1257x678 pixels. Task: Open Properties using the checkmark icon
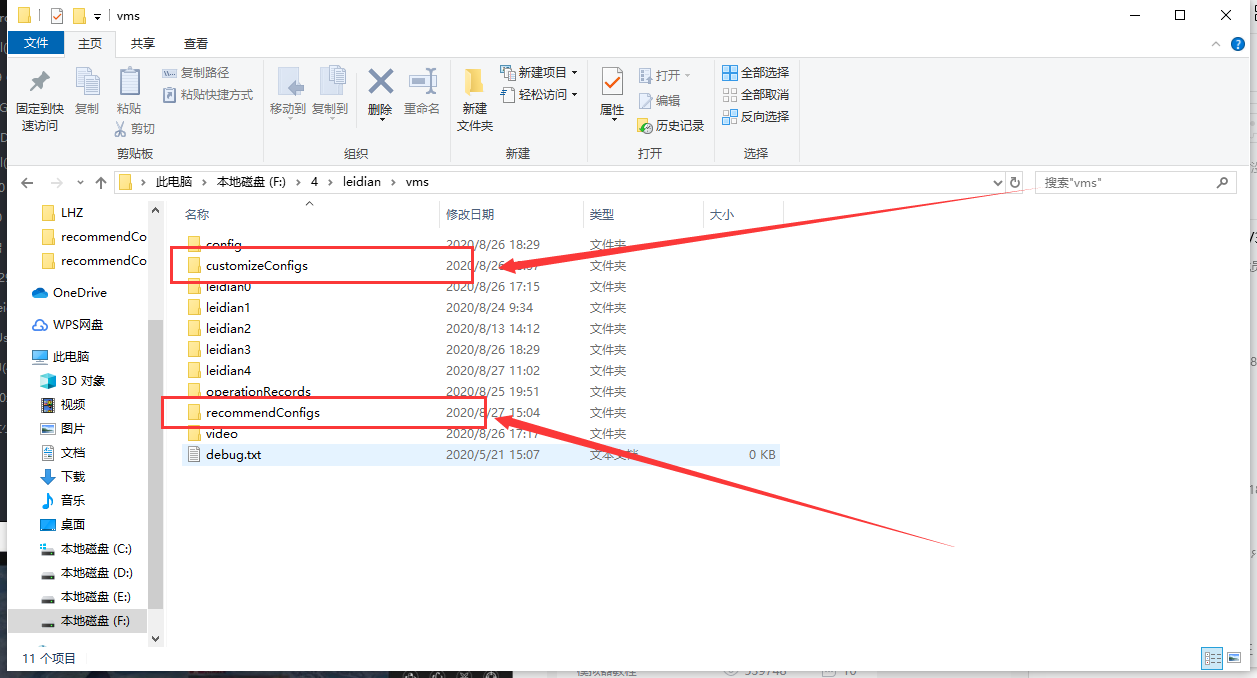(612, 82)
